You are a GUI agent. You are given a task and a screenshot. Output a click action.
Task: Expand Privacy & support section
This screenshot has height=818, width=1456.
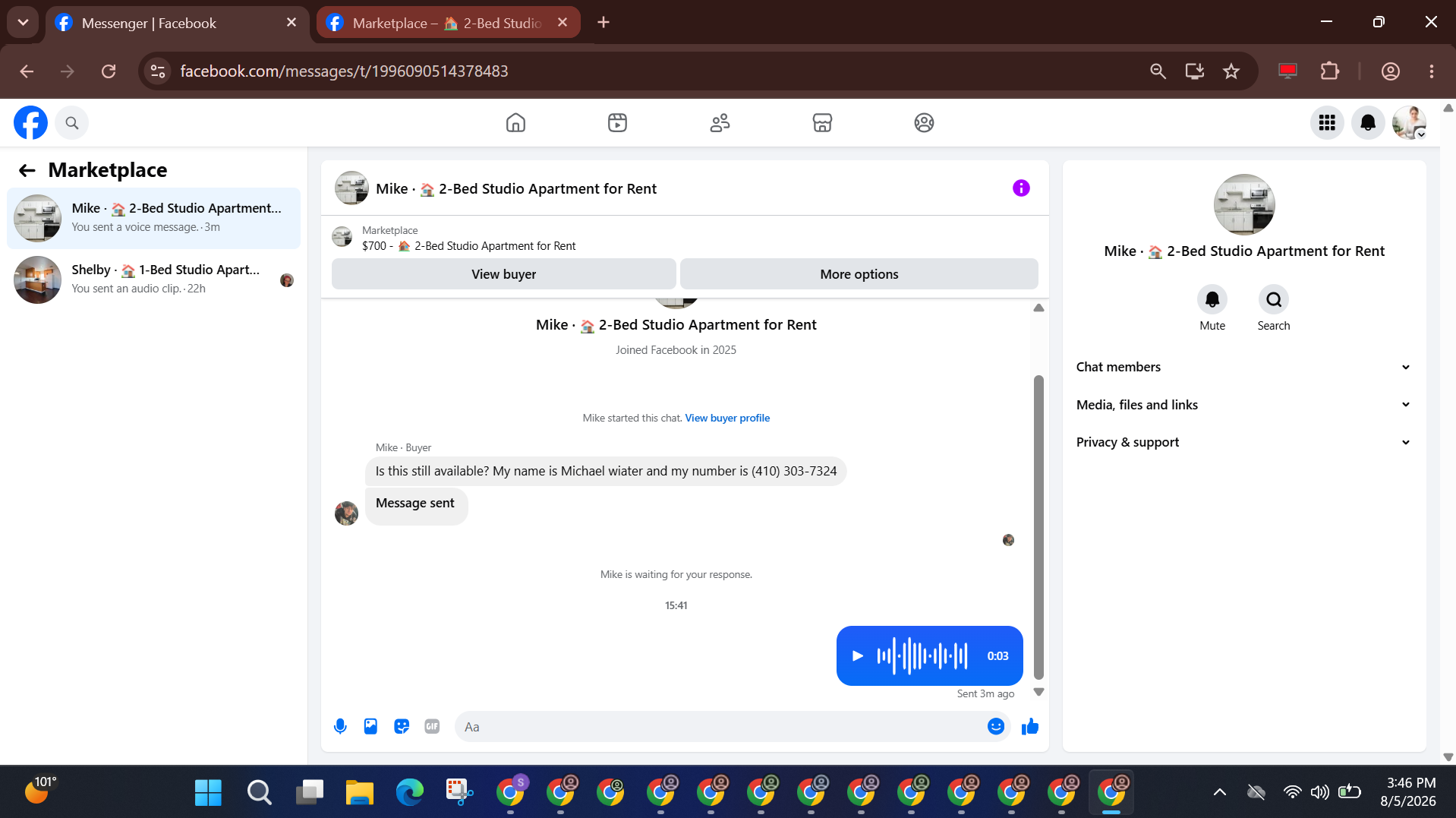click(x=1243, y=442)
